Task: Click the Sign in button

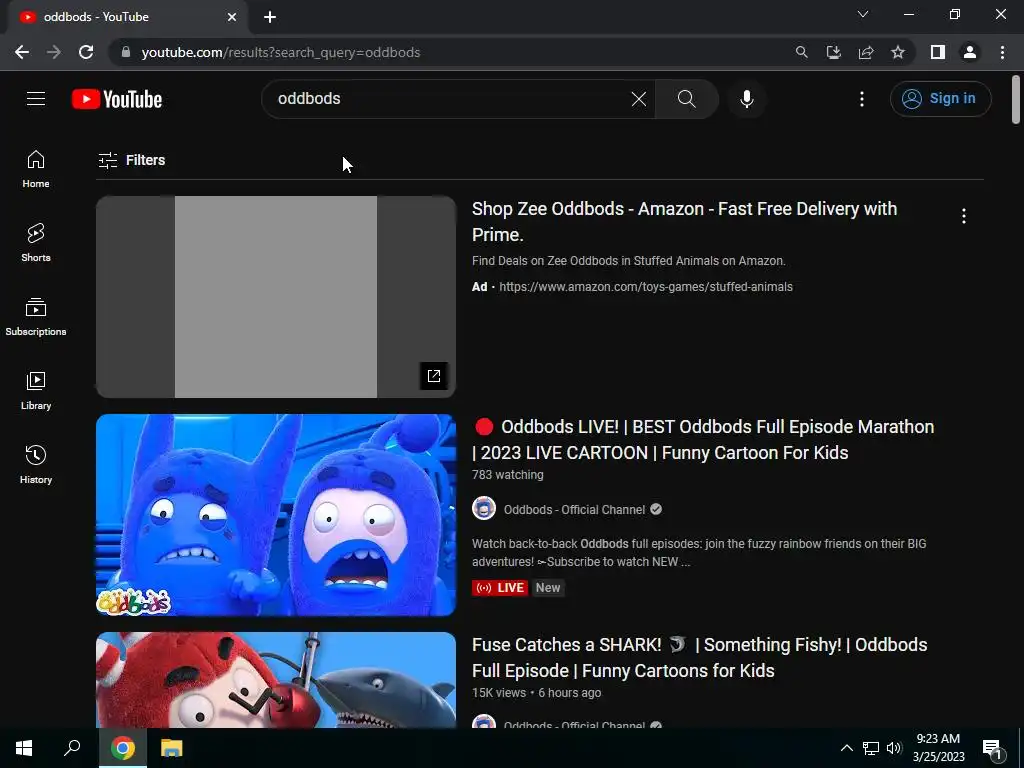Action: point(940,99)
